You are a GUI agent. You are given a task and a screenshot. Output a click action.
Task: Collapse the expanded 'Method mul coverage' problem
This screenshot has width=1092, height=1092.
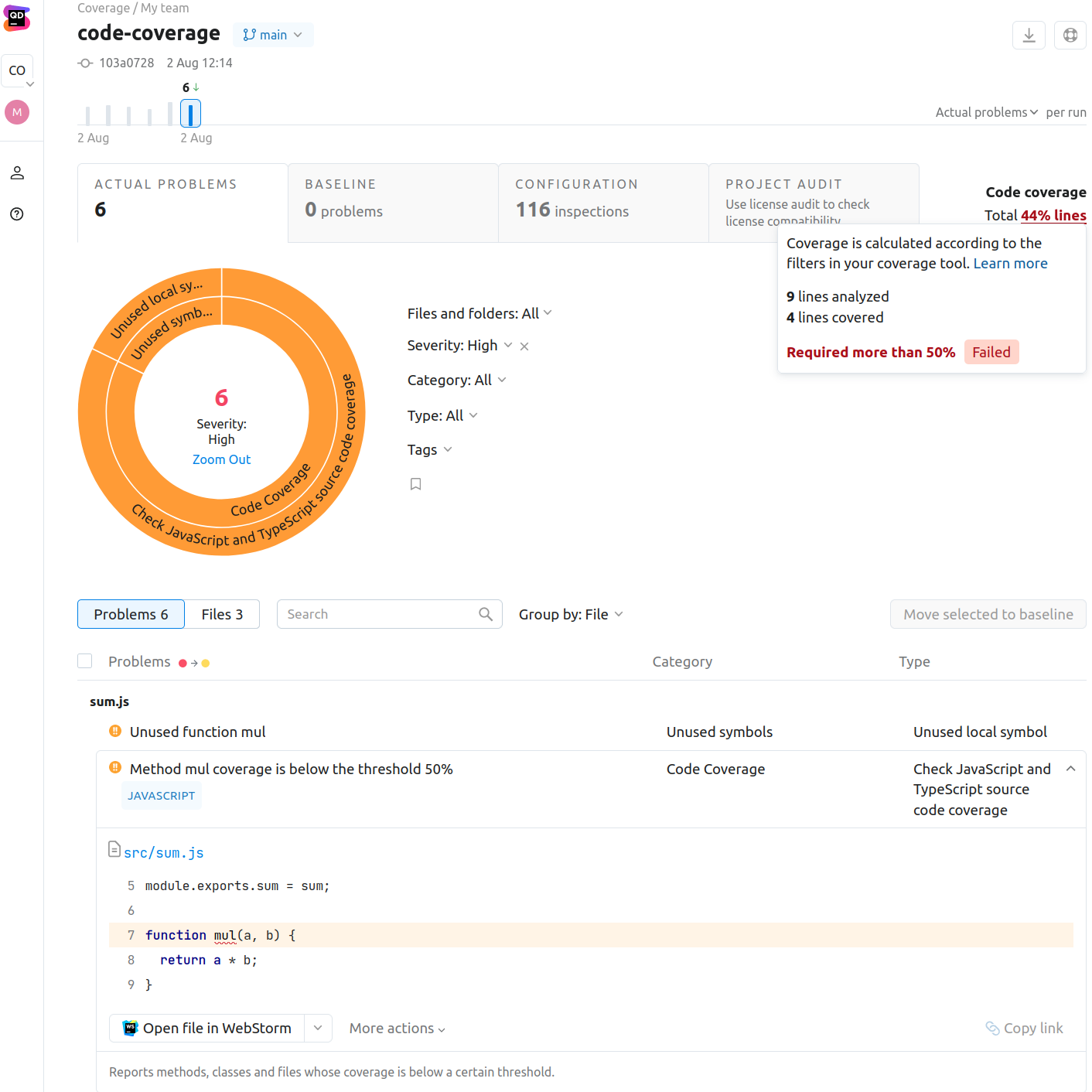1071,768
